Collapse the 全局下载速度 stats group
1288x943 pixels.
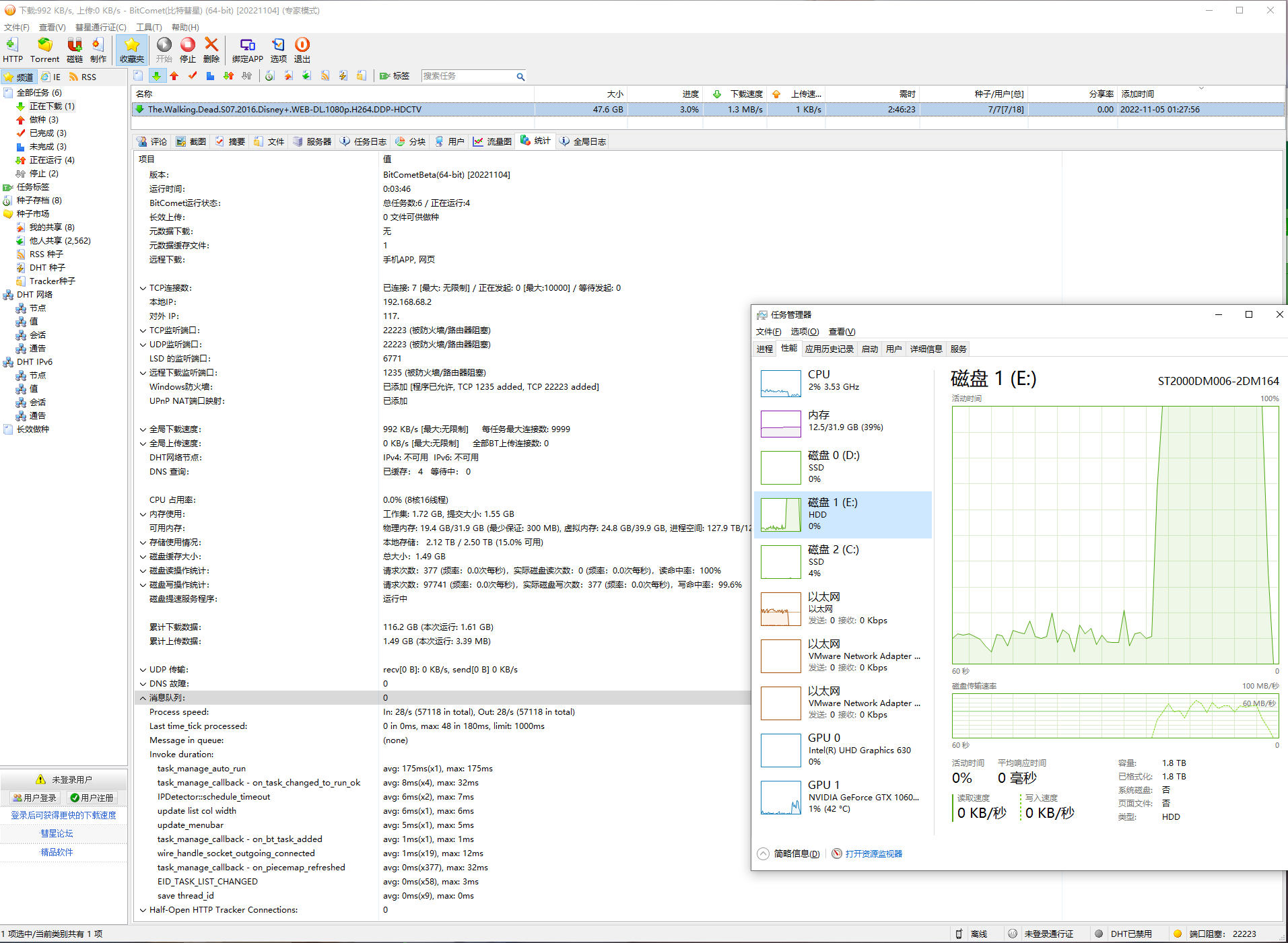coord(143,429)
